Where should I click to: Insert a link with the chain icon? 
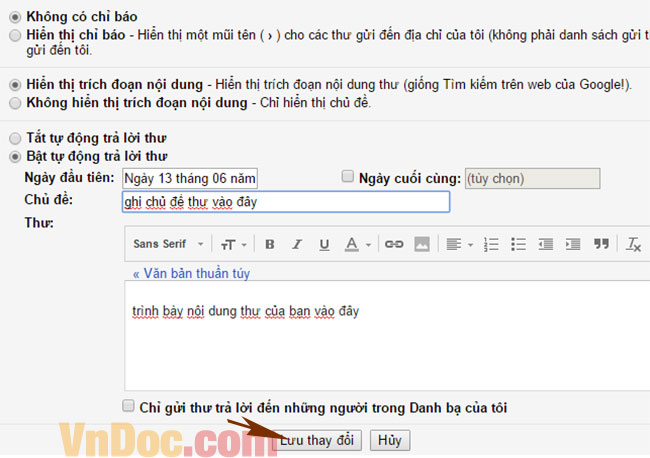pyautogui.click(x=394, y=244)
